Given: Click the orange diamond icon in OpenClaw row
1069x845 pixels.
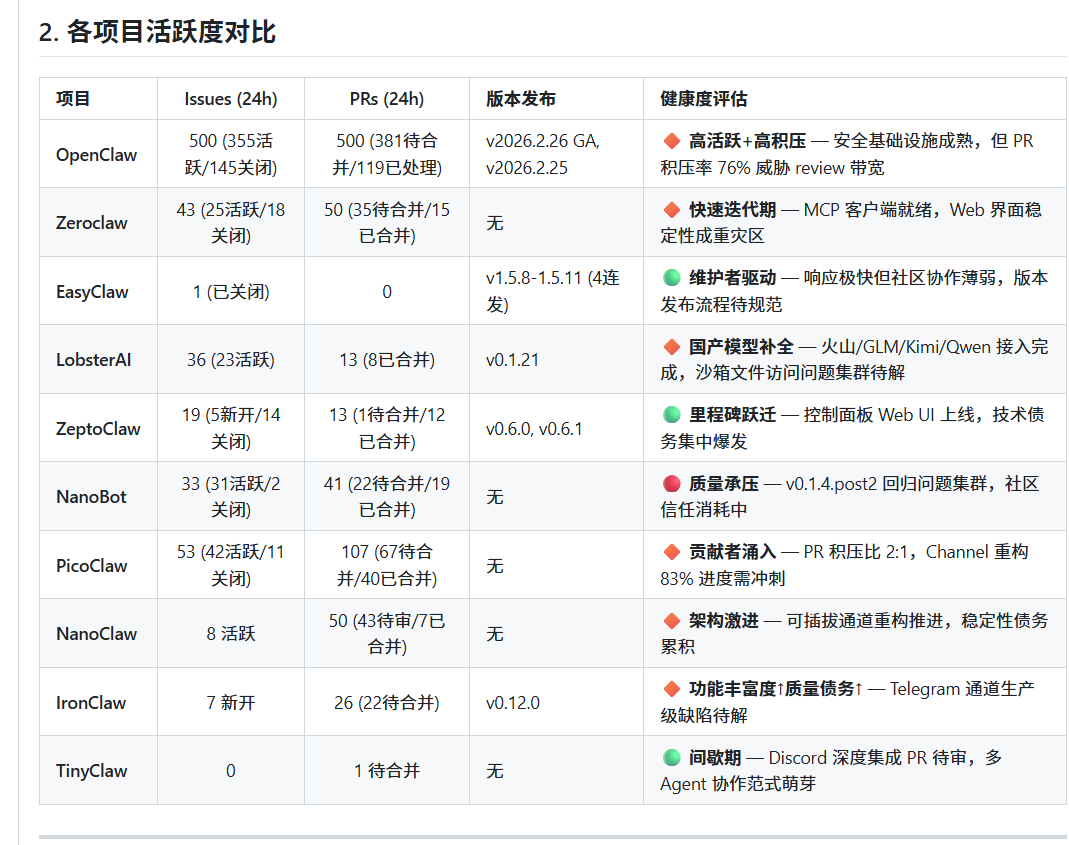Looking at the screenshot, I should [671, 141].
